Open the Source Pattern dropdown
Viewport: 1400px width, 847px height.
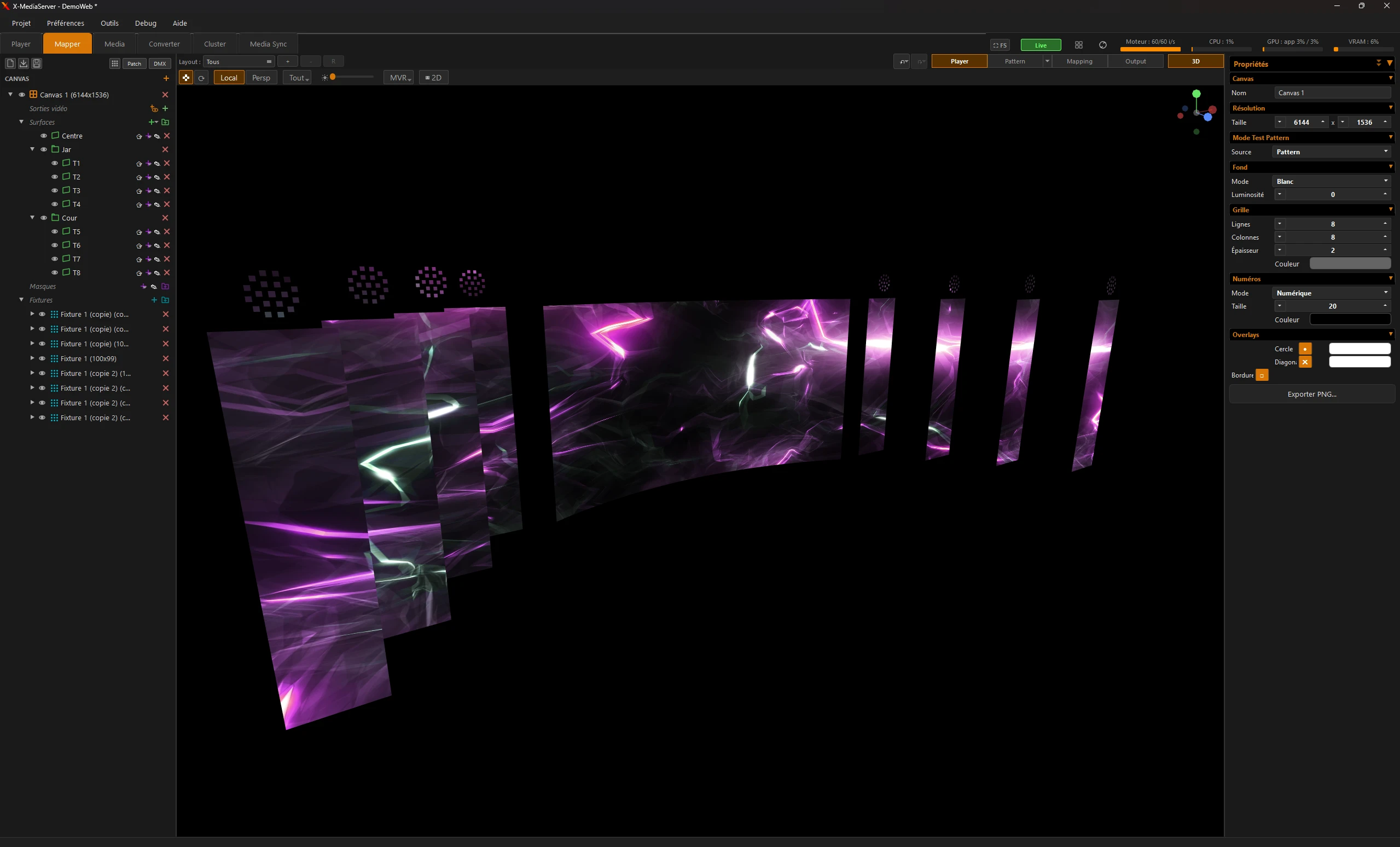coord(1332,152)
